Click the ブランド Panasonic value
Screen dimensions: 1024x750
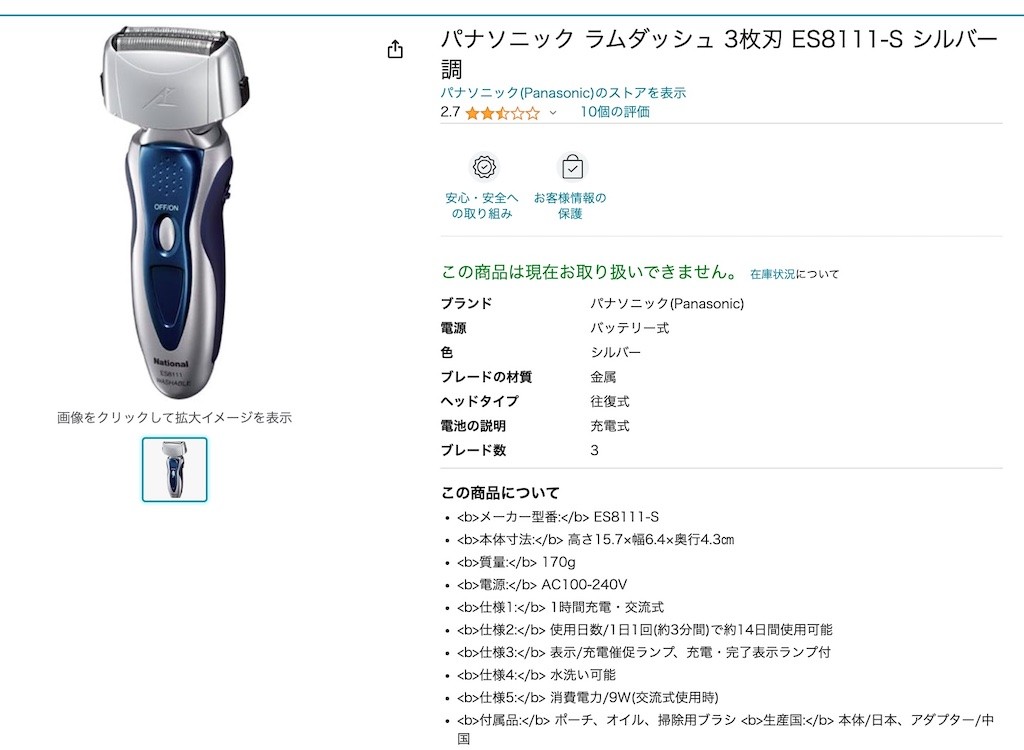pyautogui.click(x=667, y=304)
